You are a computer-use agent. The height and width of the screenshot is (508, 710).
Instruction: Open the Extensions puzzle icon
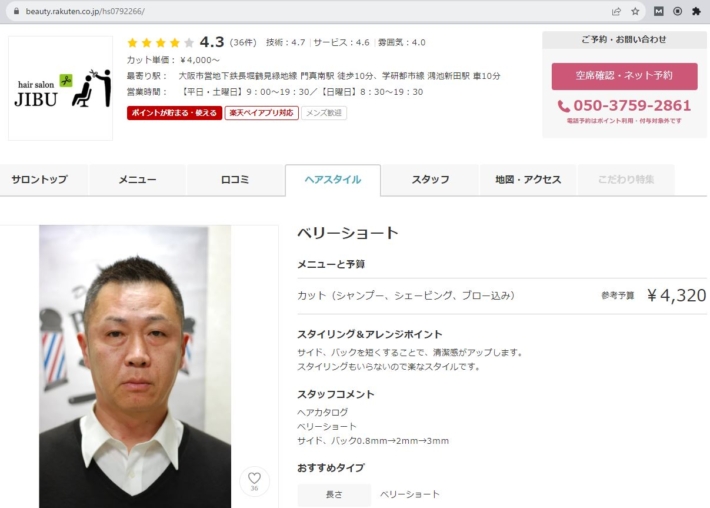point(696,11)
